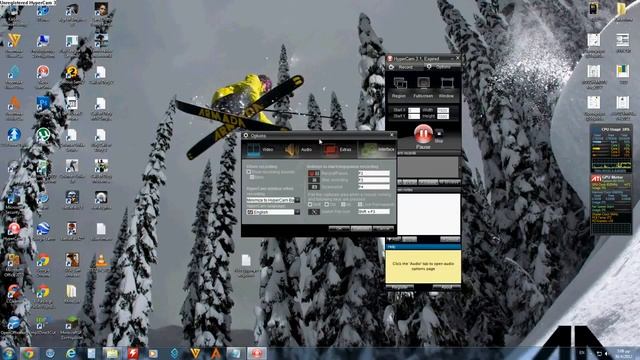
Task: Toggle the Shift modifier checkbox
Action: 310,204
